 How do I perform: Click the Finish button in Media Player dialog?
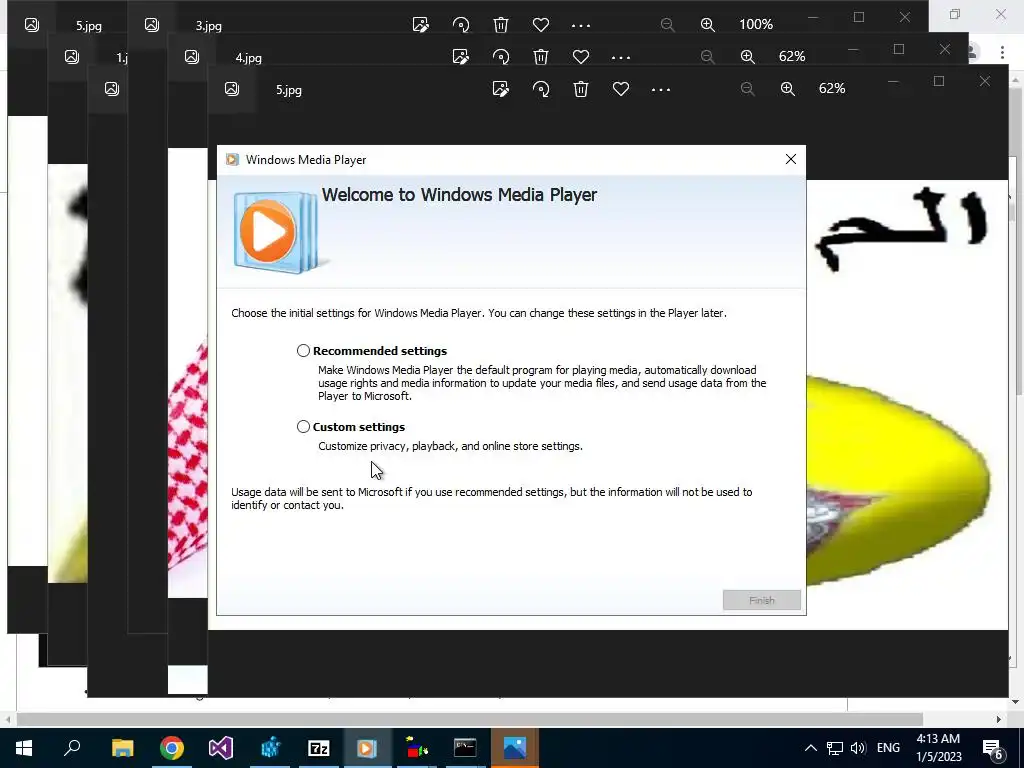[x=761, y=600]
